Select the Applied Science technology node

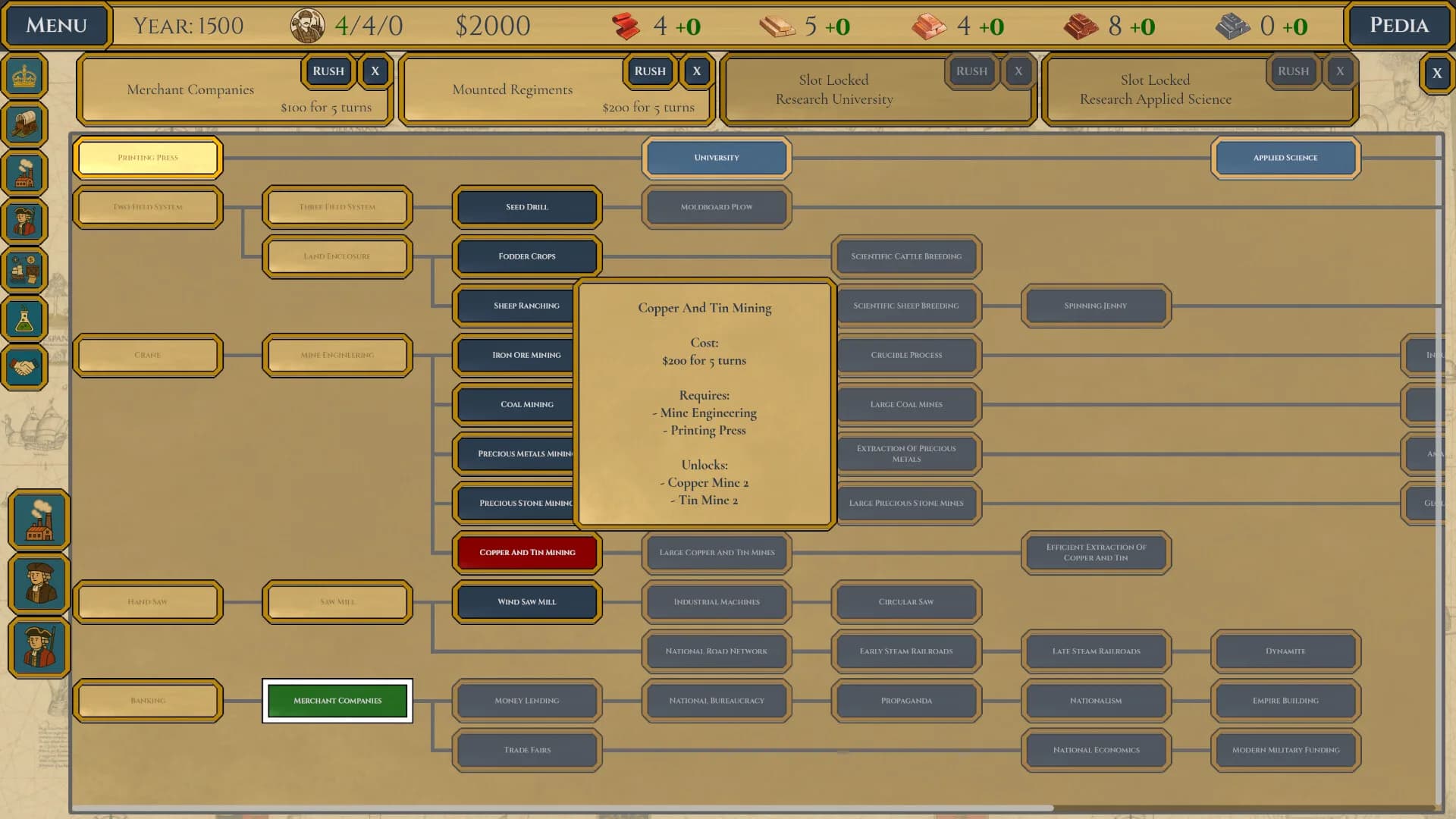click(x=1285, y=158)
